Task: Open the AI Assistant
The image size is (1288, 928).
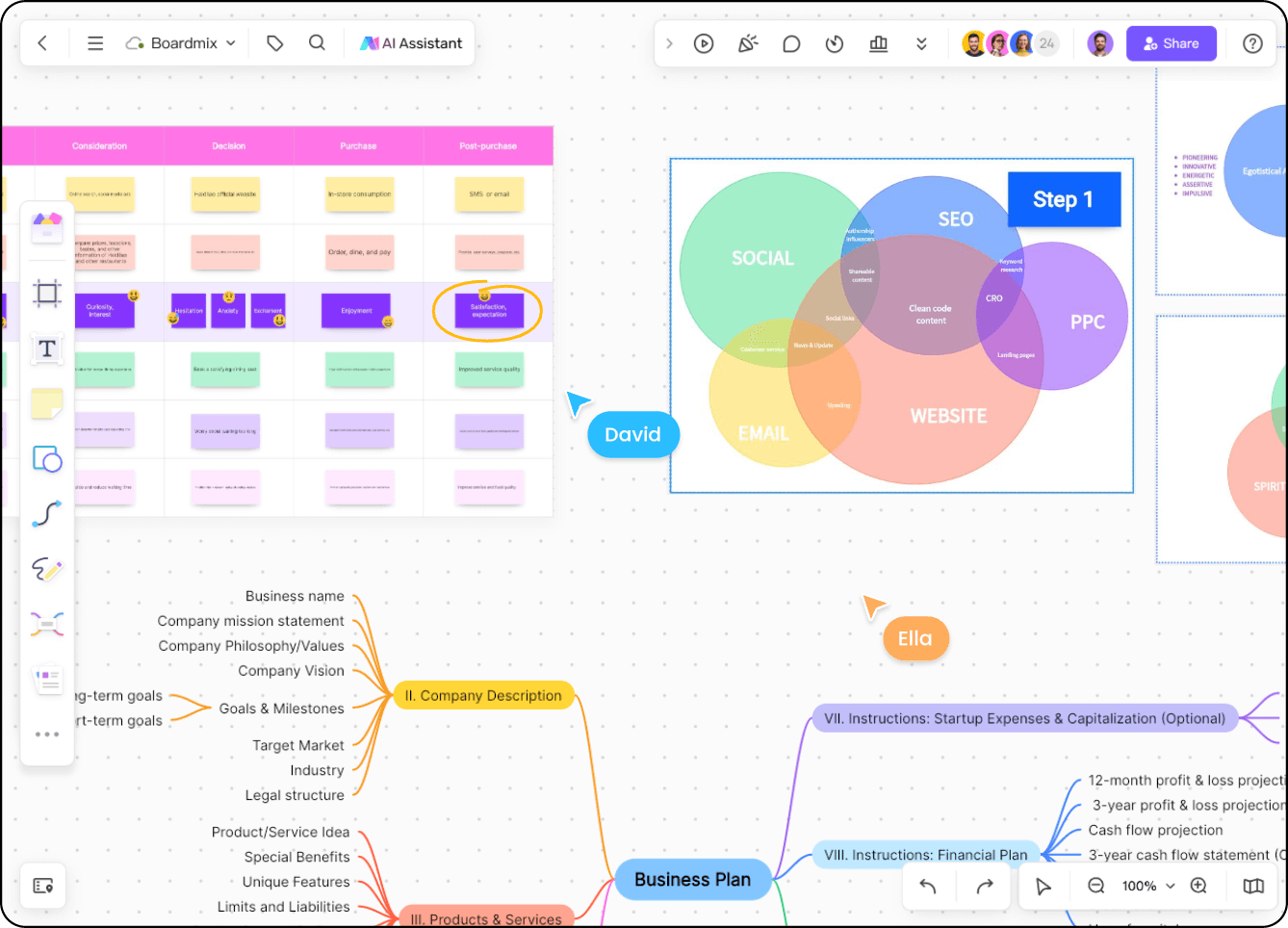Action: [411, 43]
